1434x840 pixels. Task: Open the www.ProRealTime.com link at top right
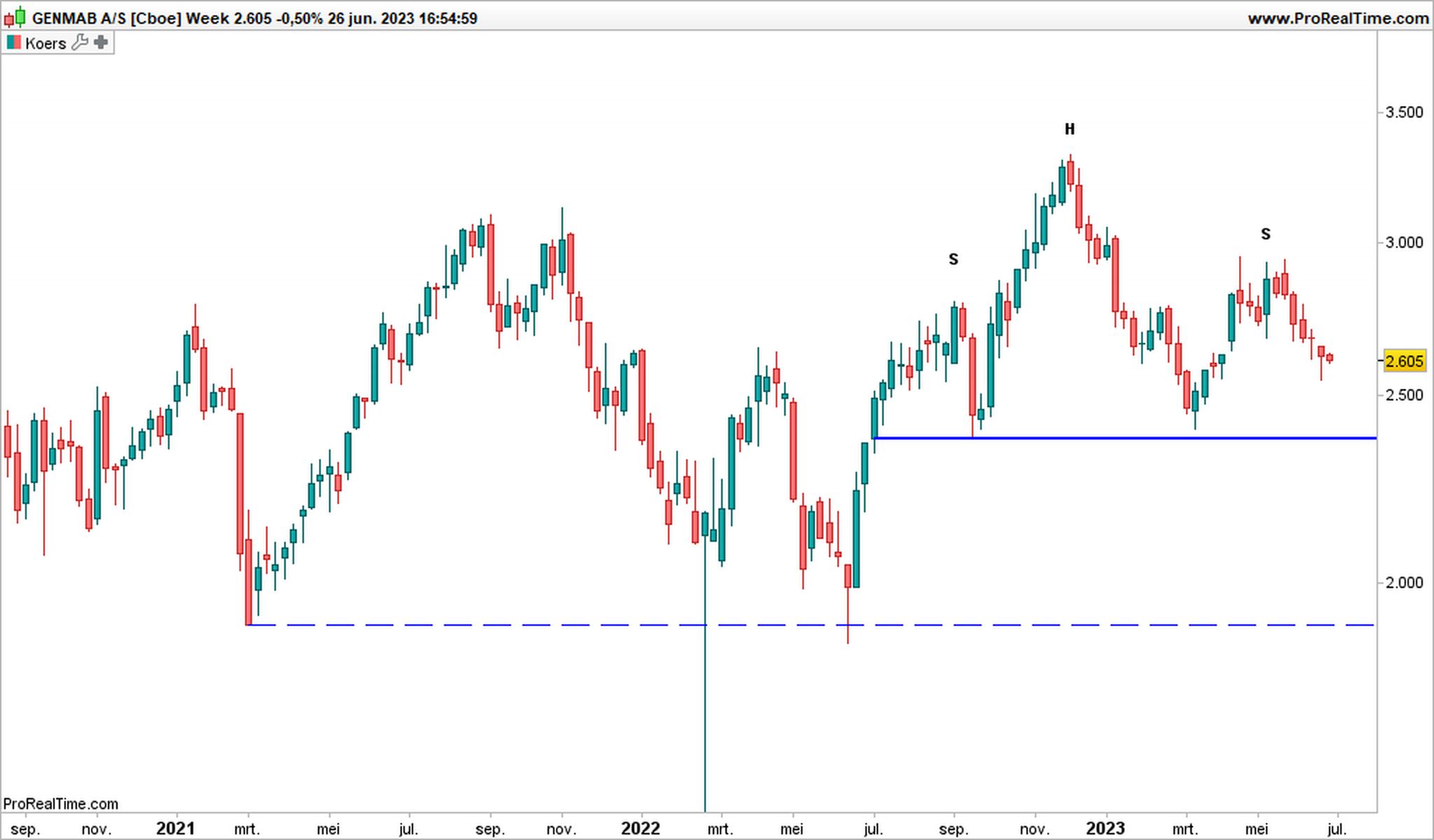click(x=1338, y=19)
